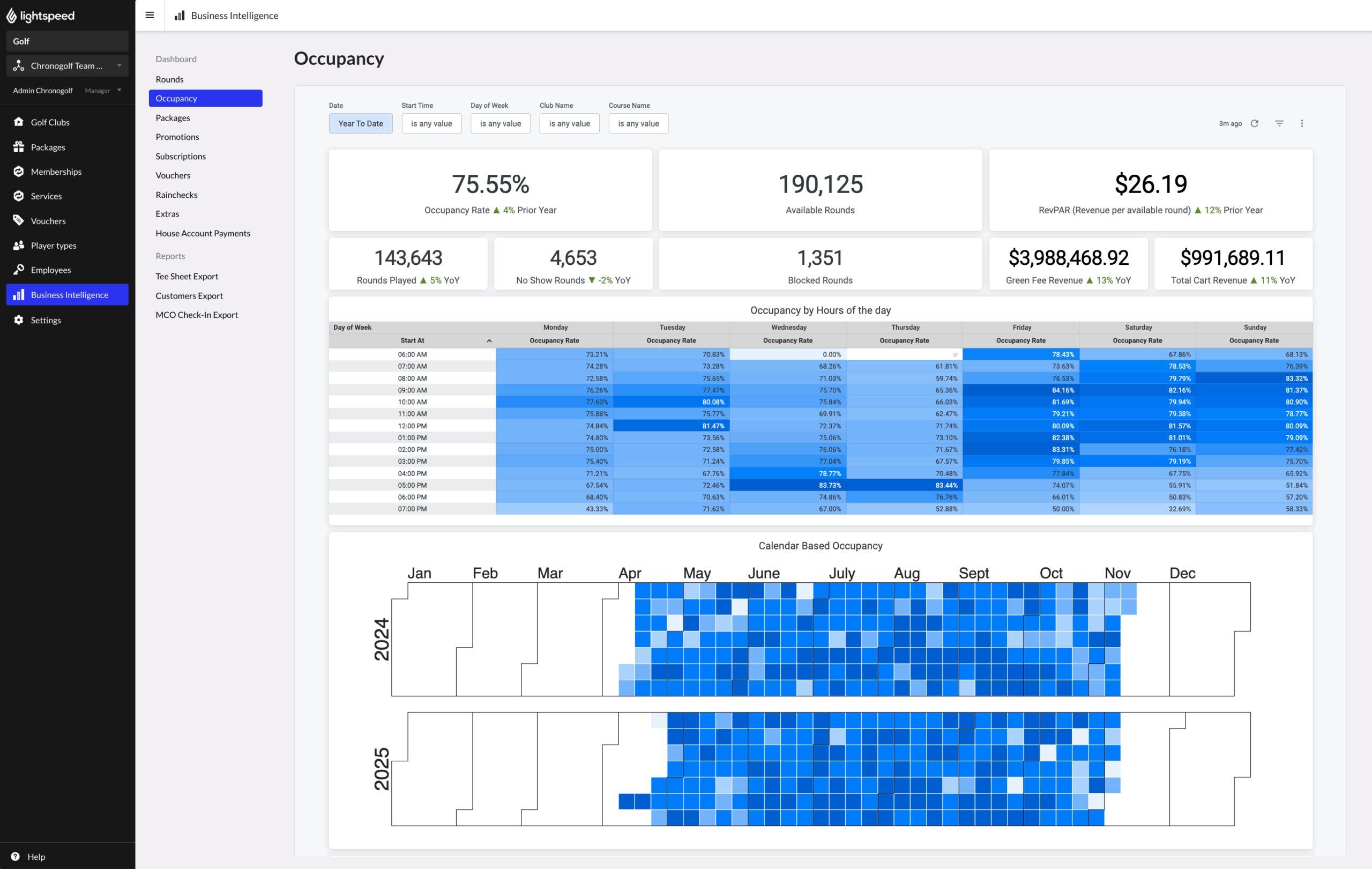The height and width of the screenshot is (869, 1372).
Task: Select Promotions in the dashboard menu
Action: [x=177, y=137]
